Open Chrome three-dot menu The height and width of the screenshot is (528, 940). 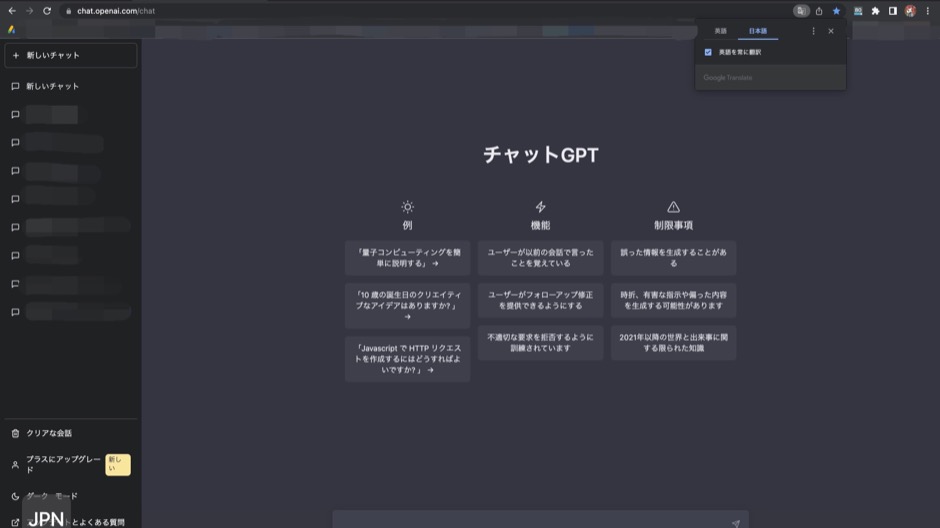click(927, 11)
